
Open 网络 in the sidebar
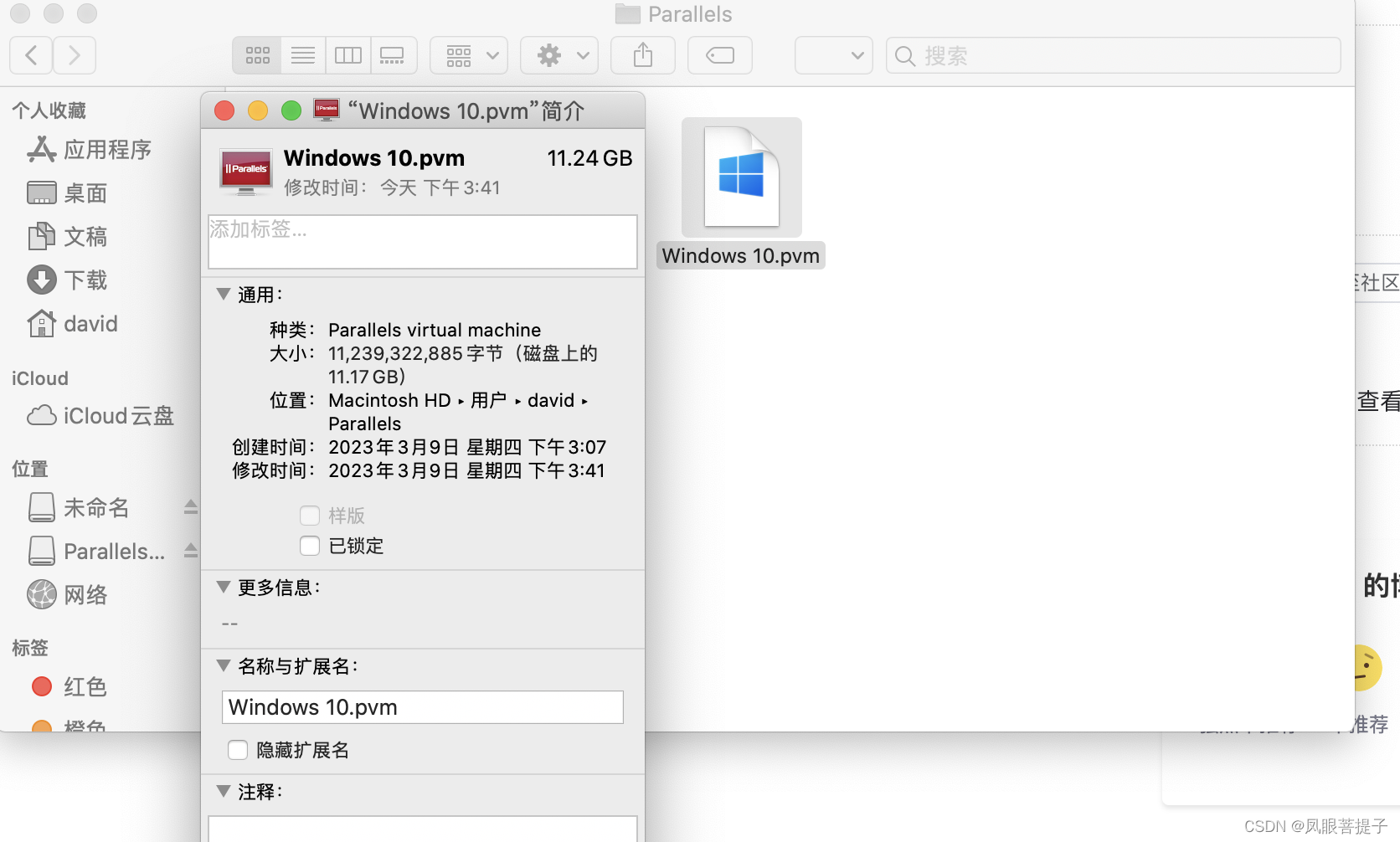click(67, 595)
